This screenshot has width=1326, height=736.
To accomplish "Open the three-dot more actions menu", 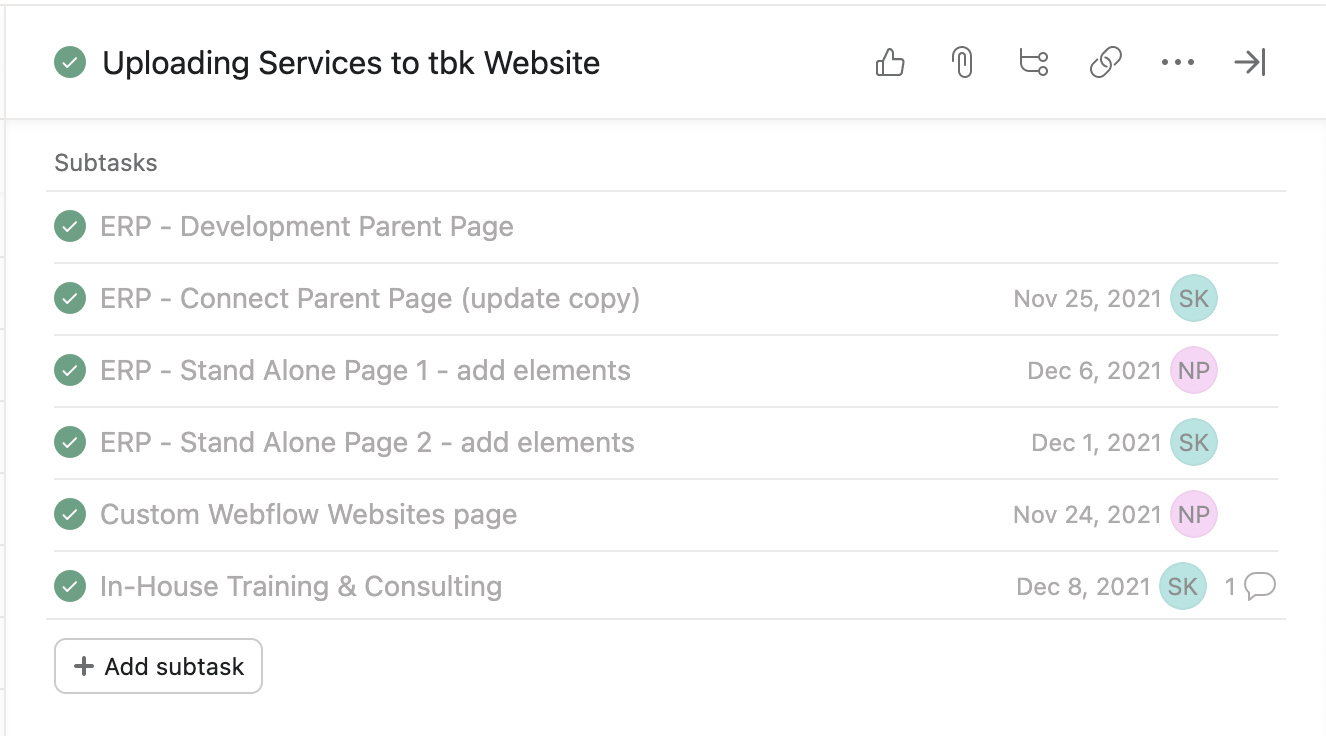I will tap(1178, 63).
